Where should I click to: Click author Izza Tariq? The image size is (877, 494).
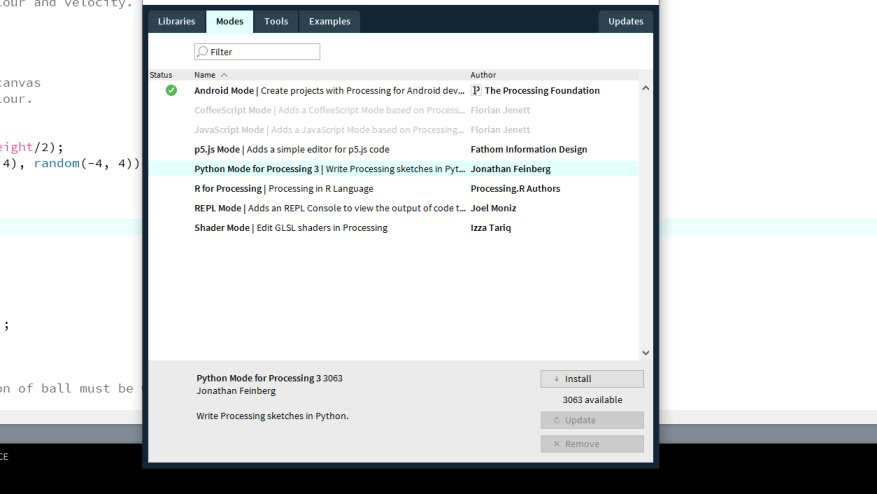pos(491,228)
